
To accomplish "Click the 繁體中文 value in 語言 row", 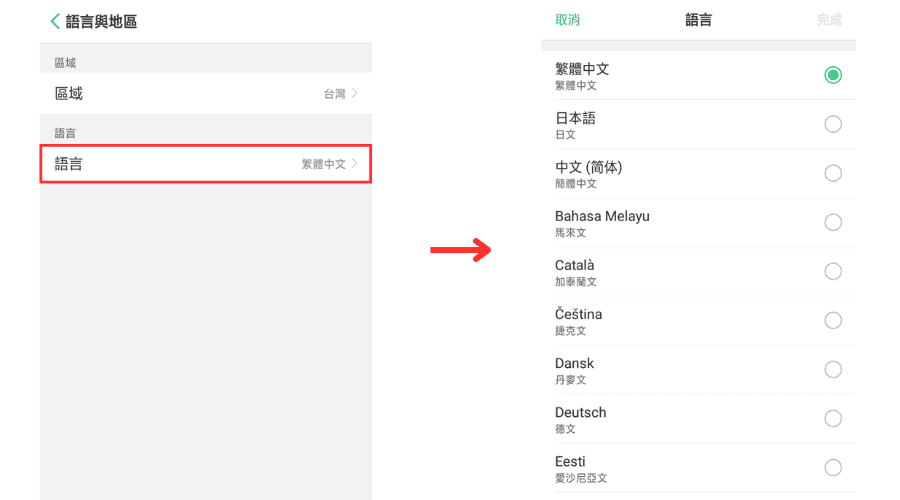I will pyautogui.click(x=323, y=164).
